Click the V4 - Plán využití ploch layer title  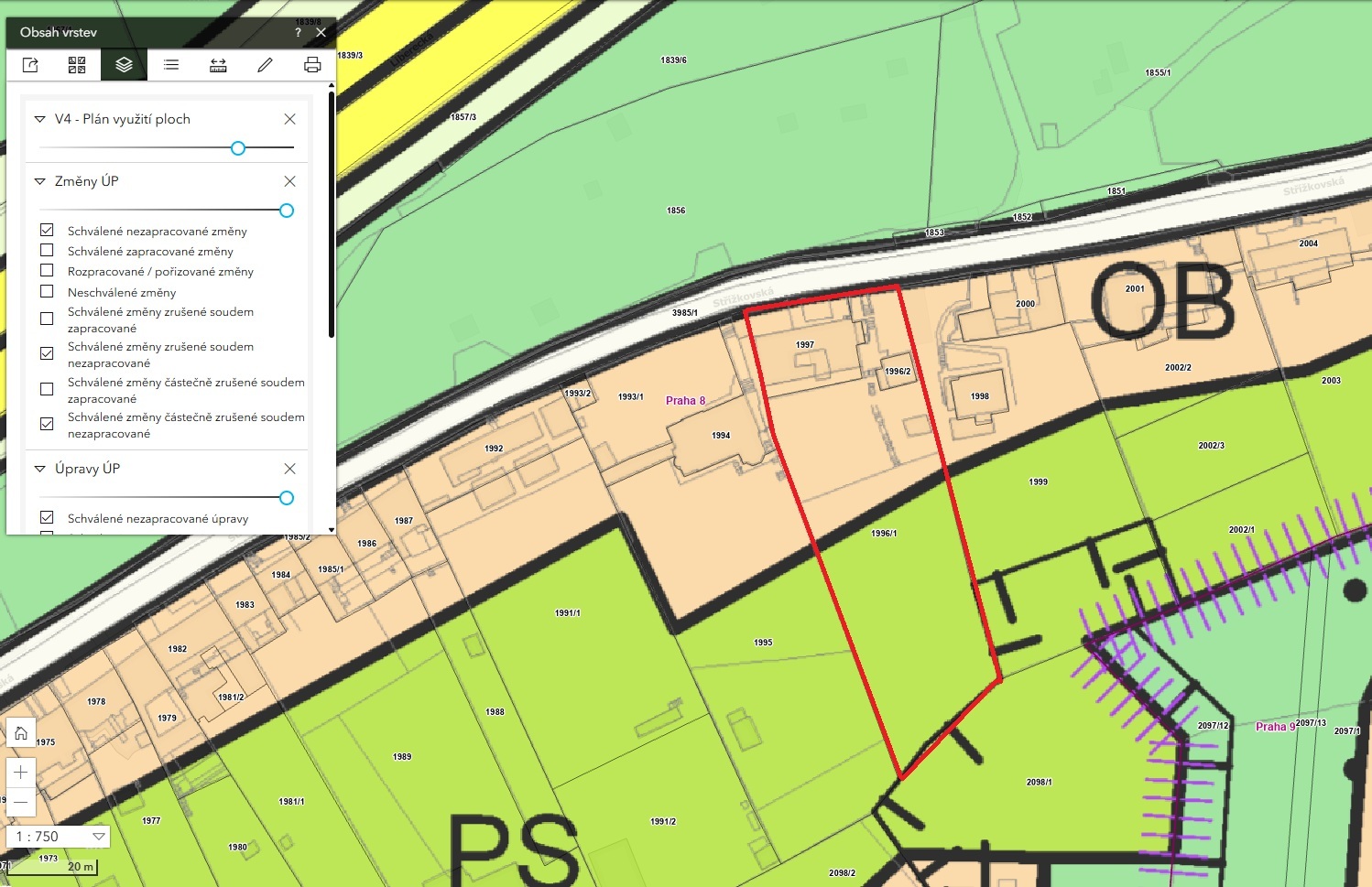pyautogui.click(x=123, y=119)
